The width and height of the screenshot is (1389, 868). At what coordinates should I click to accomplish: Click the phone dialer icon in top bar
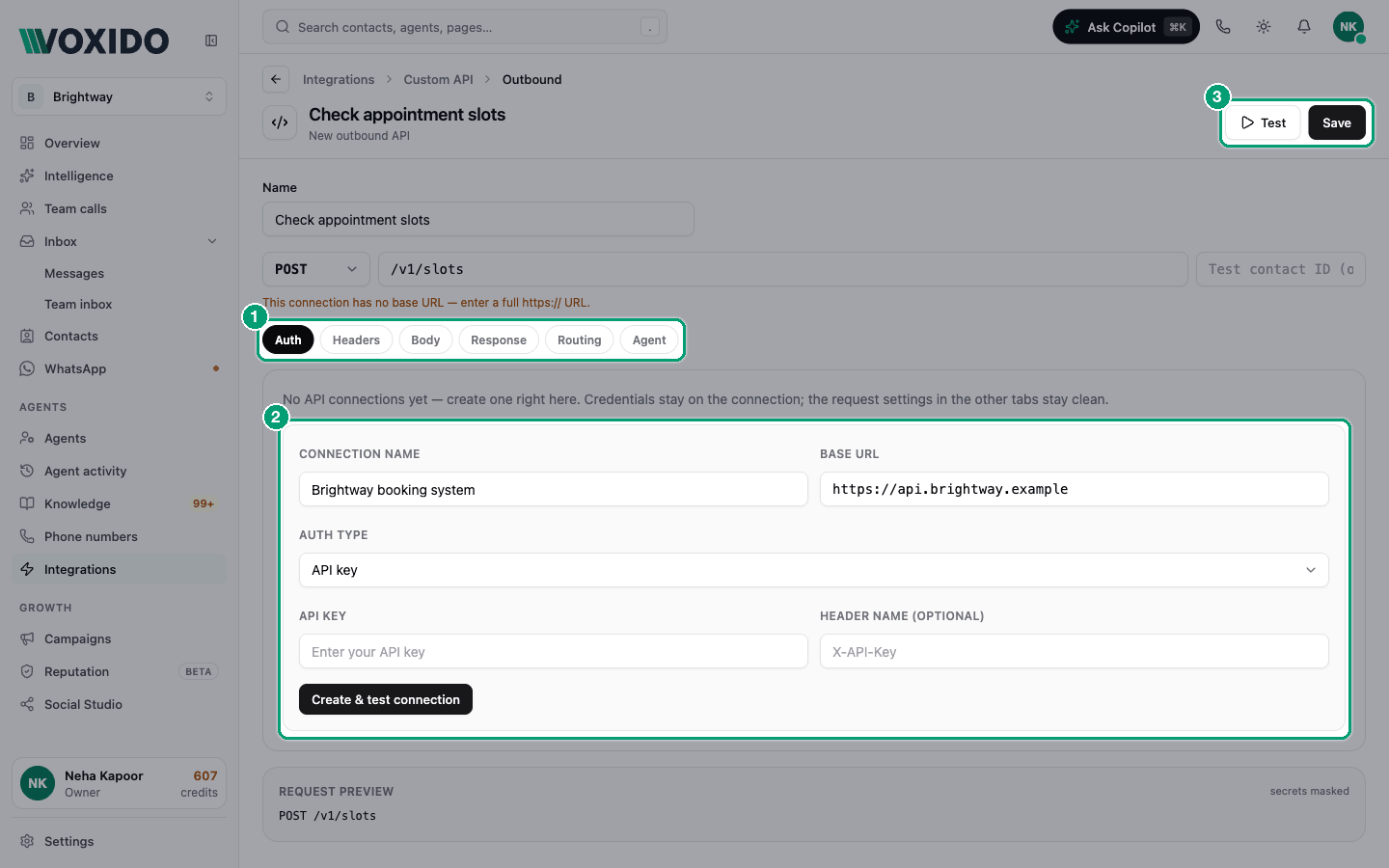1223,27
